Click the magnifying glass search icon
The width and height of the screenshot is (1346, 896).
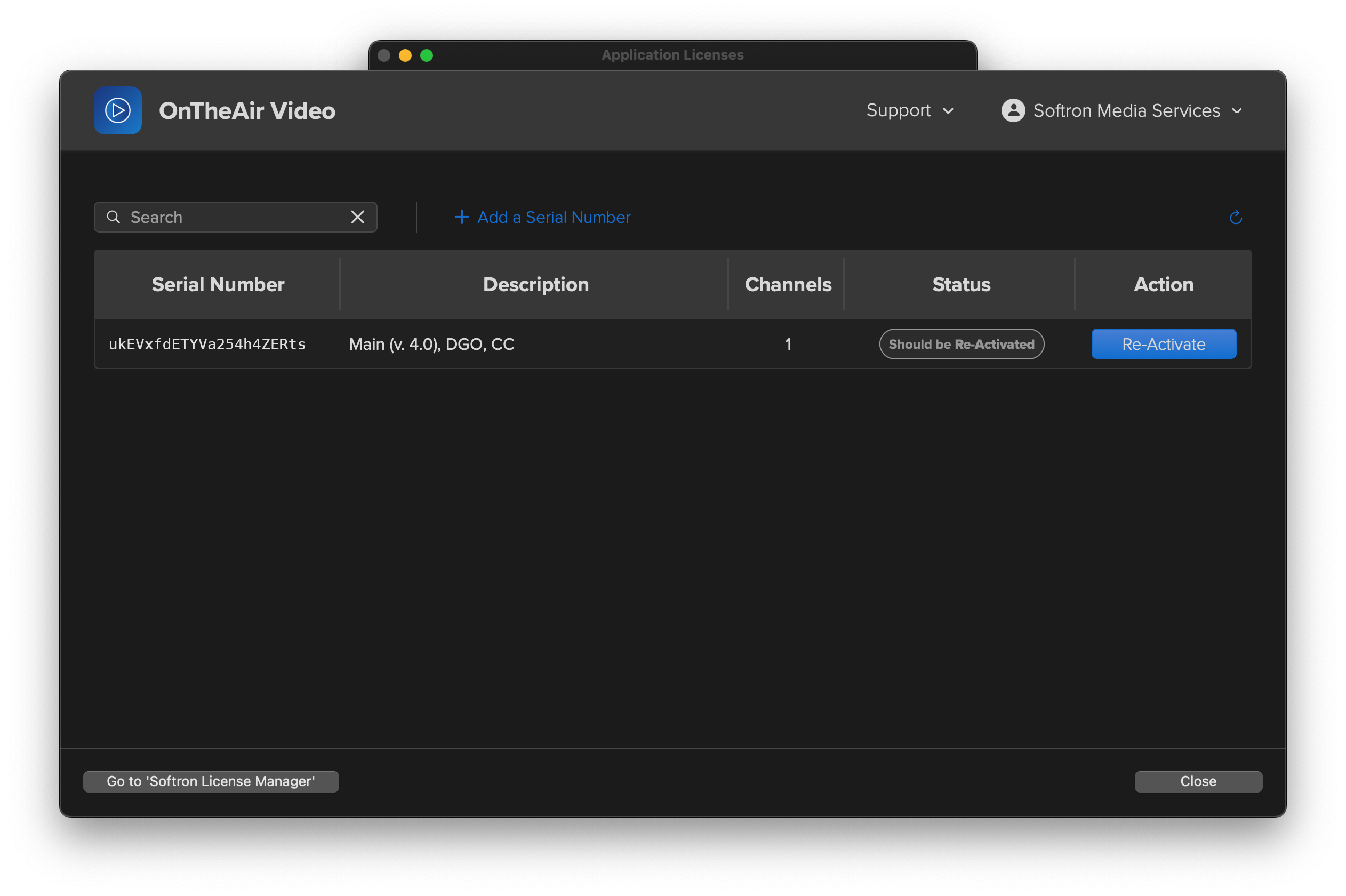point(113,217)
